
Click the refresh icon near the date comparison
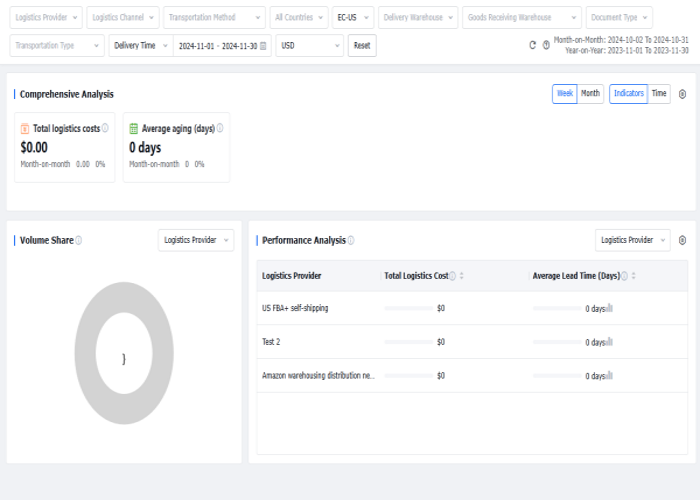click(x=532, y=45)
